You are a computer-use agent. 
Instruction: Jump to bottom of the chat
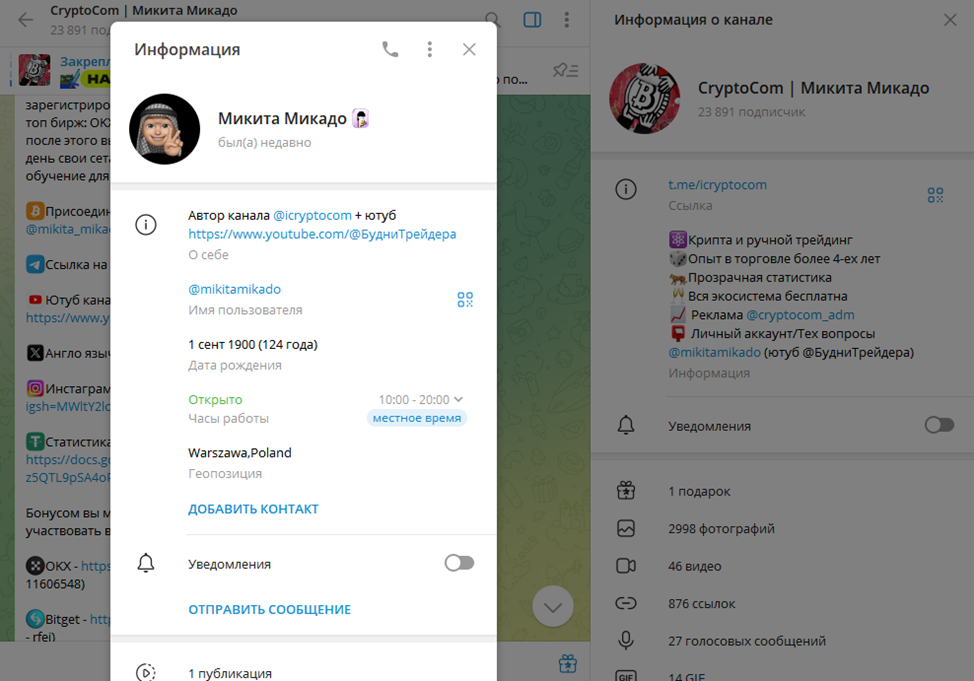[x=553, y=606]
